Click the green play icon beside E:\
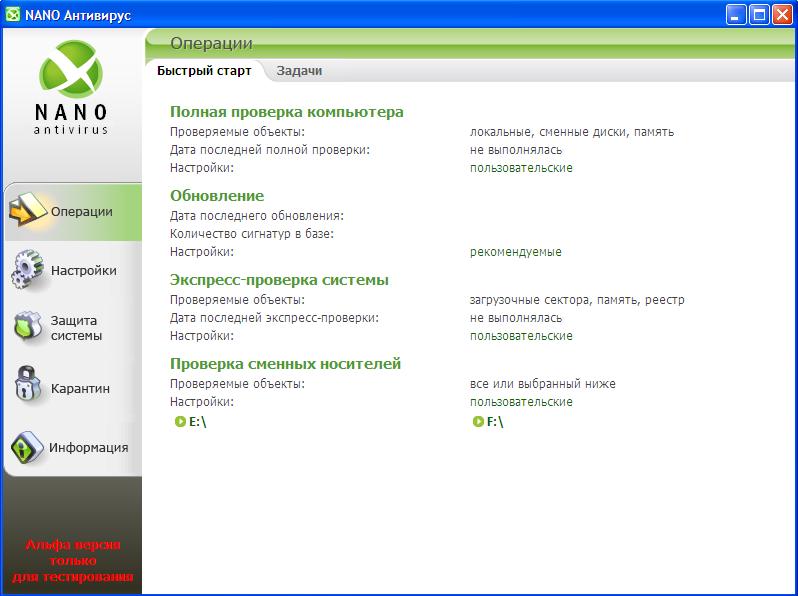The height and width of the screenshot is (596, 798). click(180, 422)
